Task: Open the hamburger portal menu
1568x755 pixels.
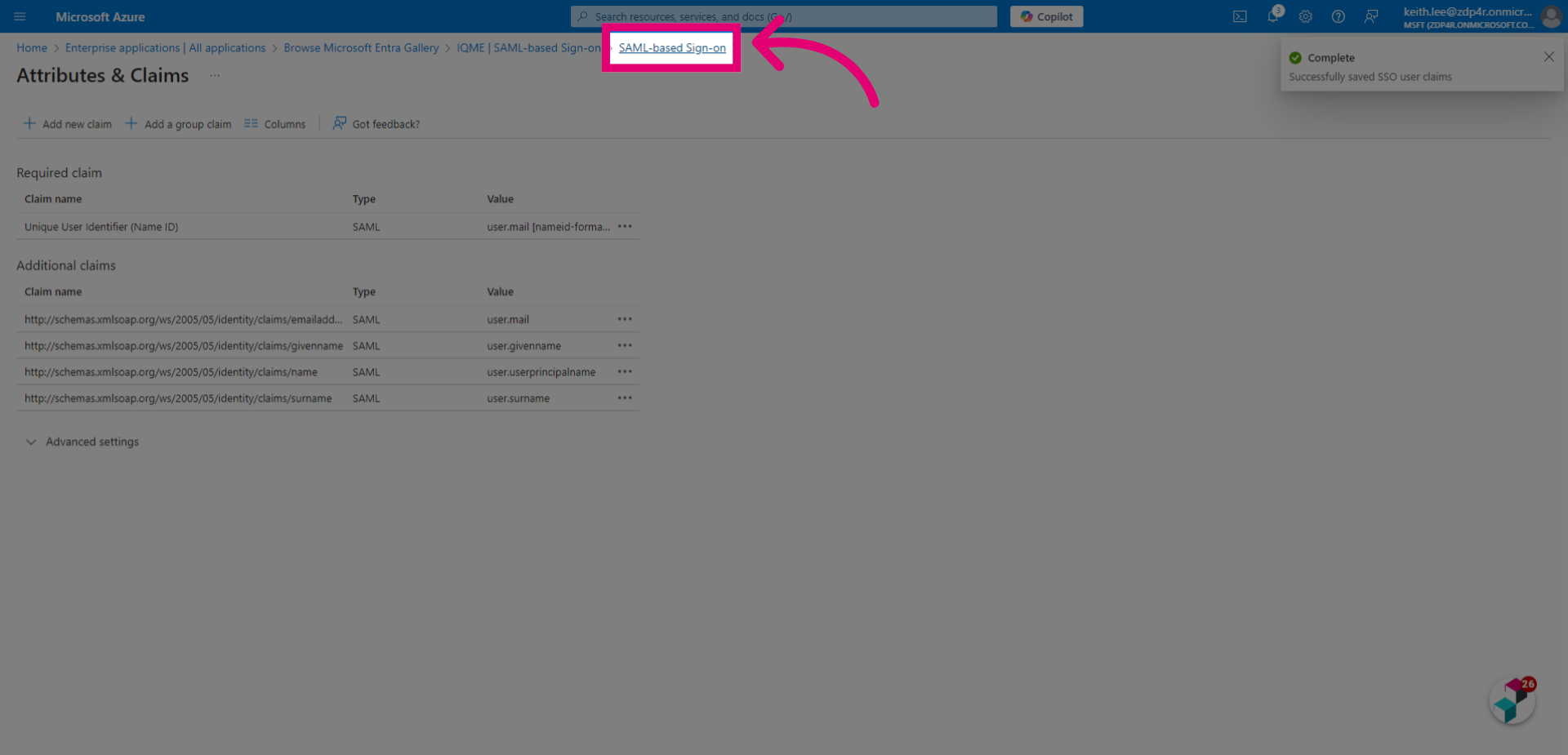Action: (20, 16)
